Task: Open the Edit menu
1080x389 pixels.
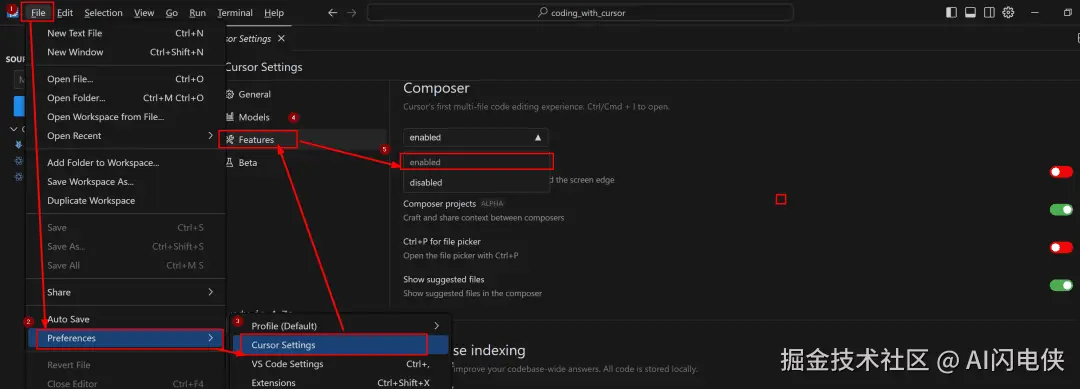Action: (65, 12)
